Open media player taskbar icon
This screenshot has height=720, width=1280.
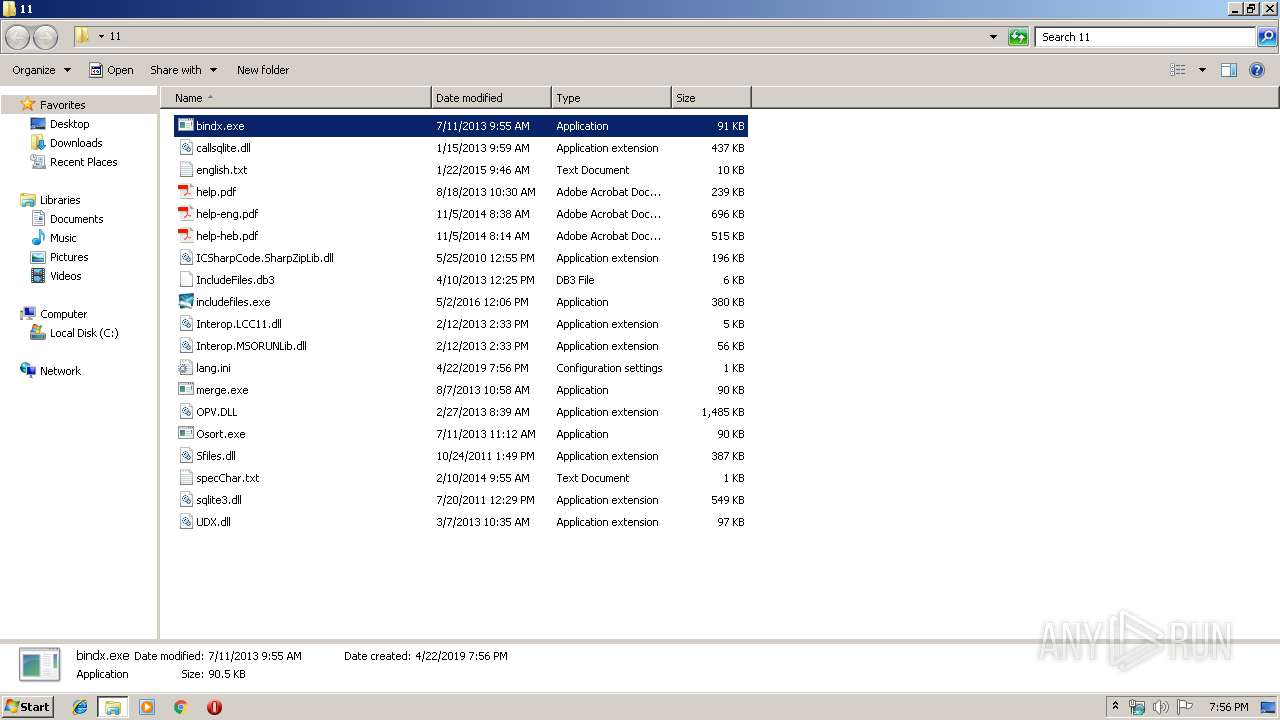click(x=147, y=707)
